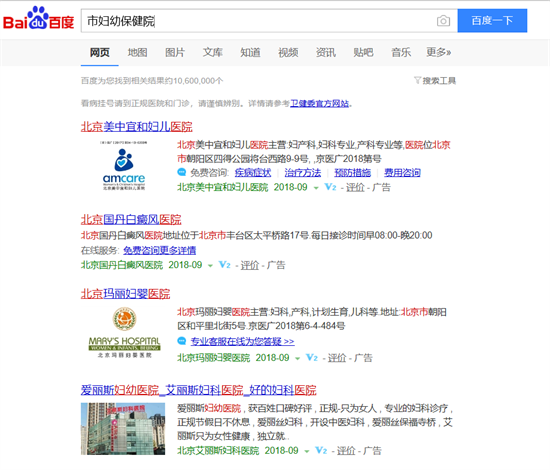The height and width of the screenshot is (470, 550).
Task: Click V2 badge in 玛丽妇婴 result
Action: coord(312,357)
